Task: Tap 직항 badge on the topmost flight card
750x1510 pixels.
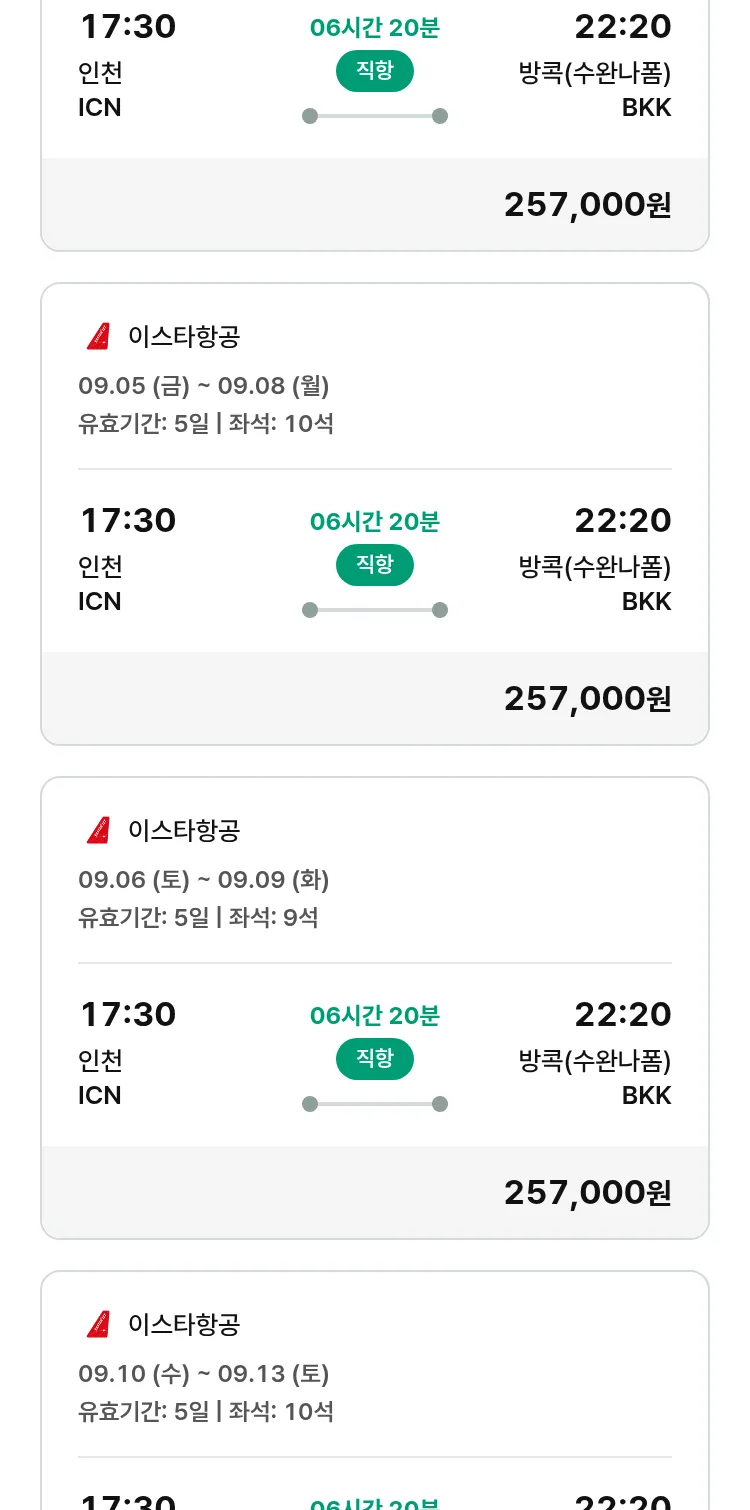Action: (x=375, y=71)
